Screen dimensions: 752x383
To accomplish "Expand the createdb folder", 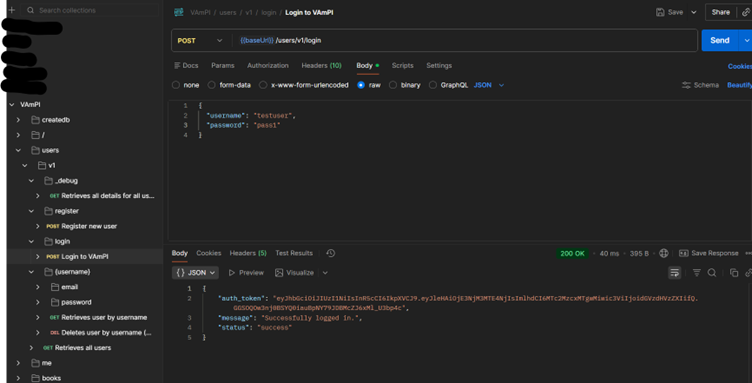I will tap(18, 120).
